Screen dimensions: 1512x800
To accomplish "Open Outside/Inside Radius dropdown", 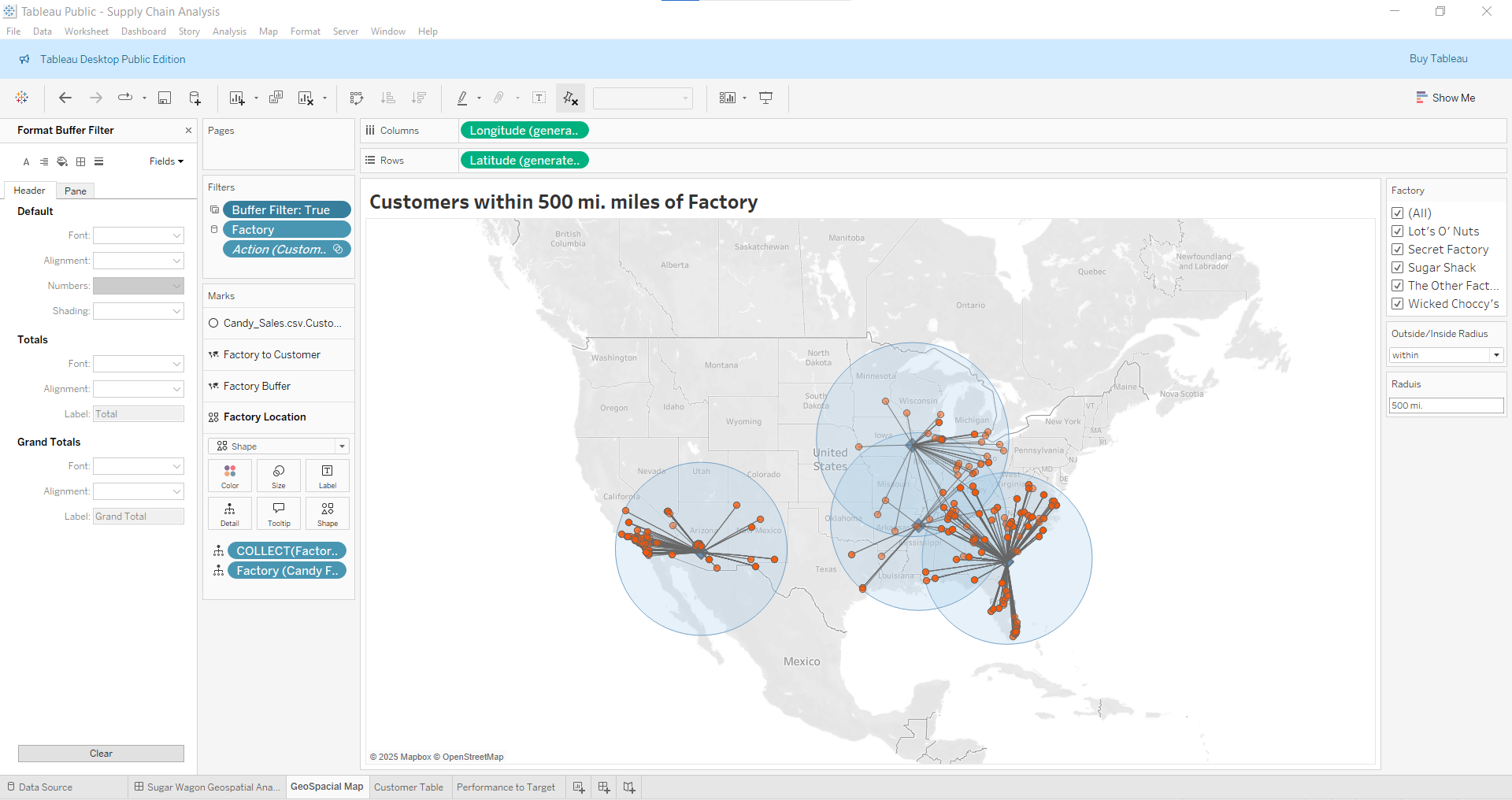I will [1447, 355].
